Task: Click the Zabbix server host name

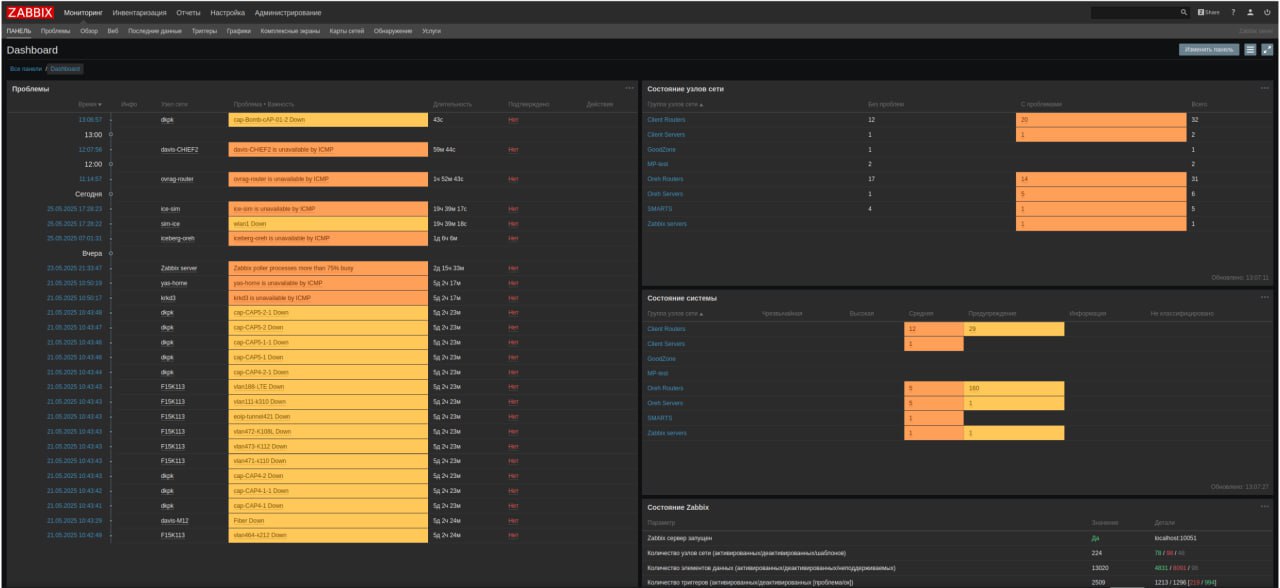Action: point(179,268)
